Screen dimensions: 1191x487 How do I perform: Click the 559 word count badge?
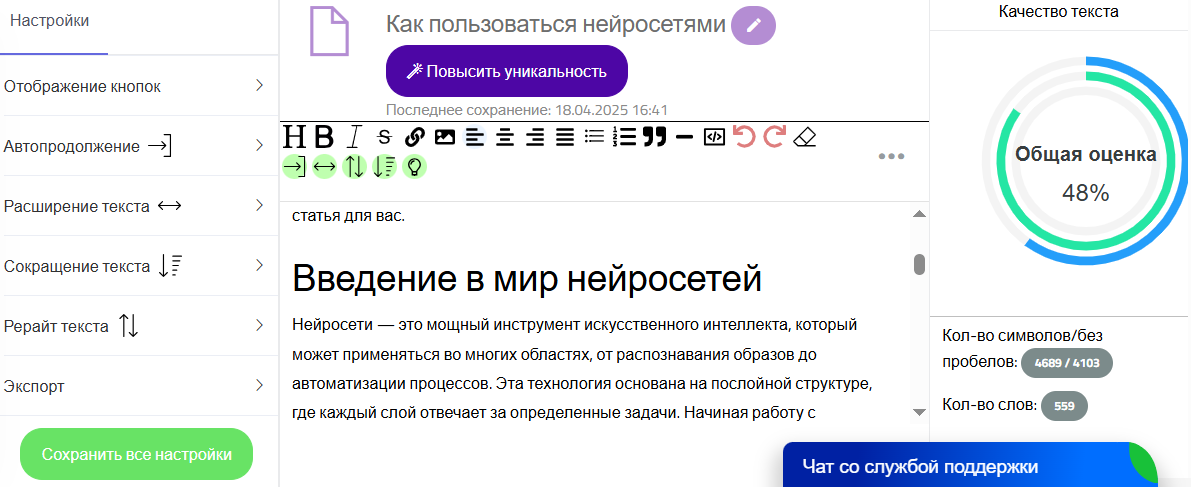coord(1064,406)
